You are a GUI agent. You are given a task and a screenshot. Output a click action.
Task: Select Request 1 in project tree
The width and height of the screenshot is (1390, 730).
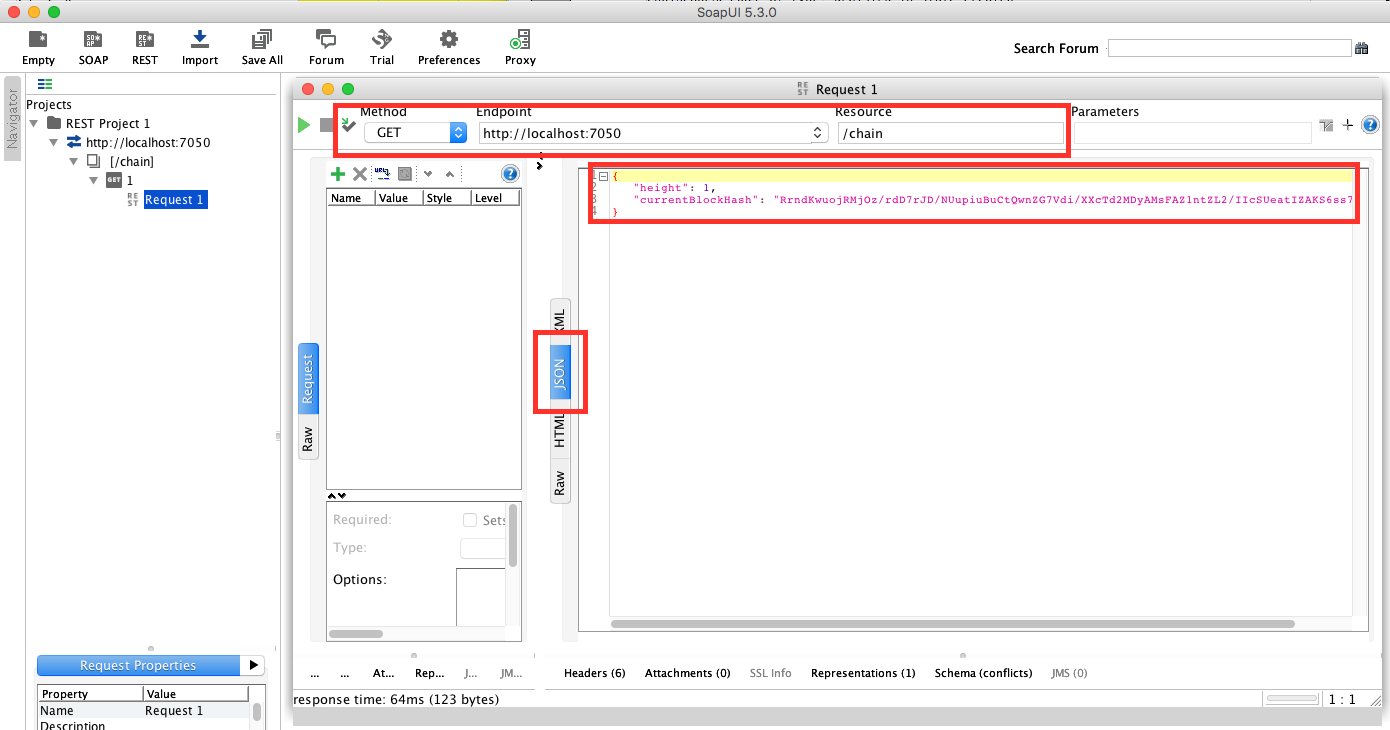pyautogui.click(x=174, y=200)
